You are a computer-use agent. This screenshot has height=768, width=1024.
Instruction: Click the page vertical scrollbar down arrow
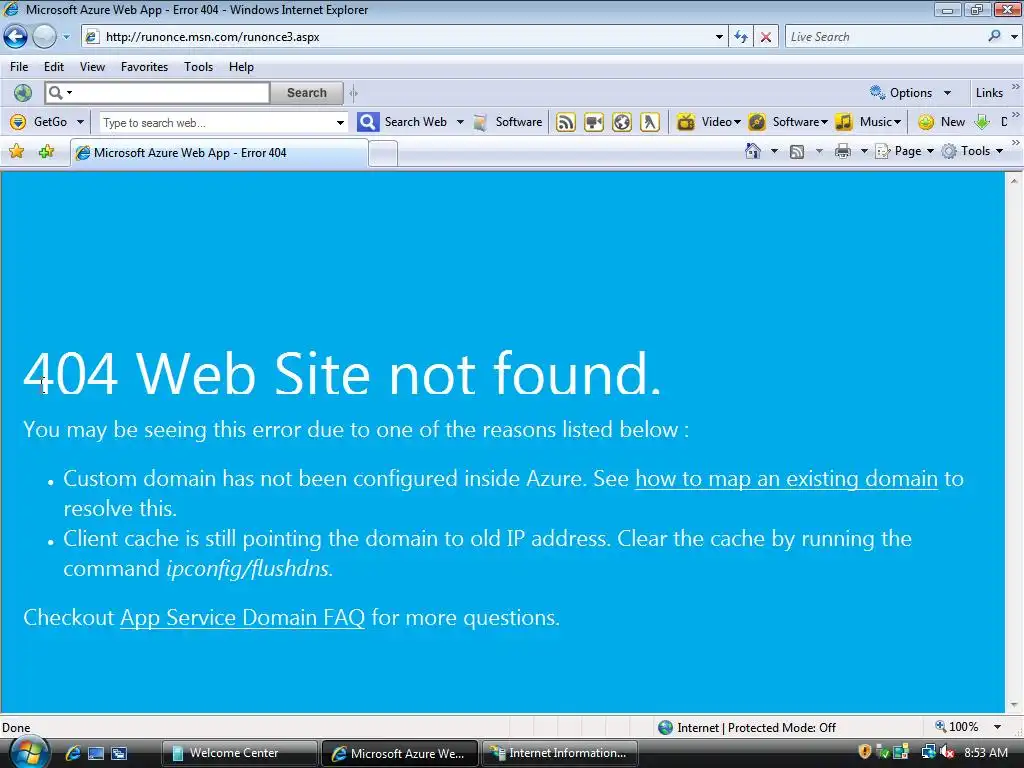1014,705
